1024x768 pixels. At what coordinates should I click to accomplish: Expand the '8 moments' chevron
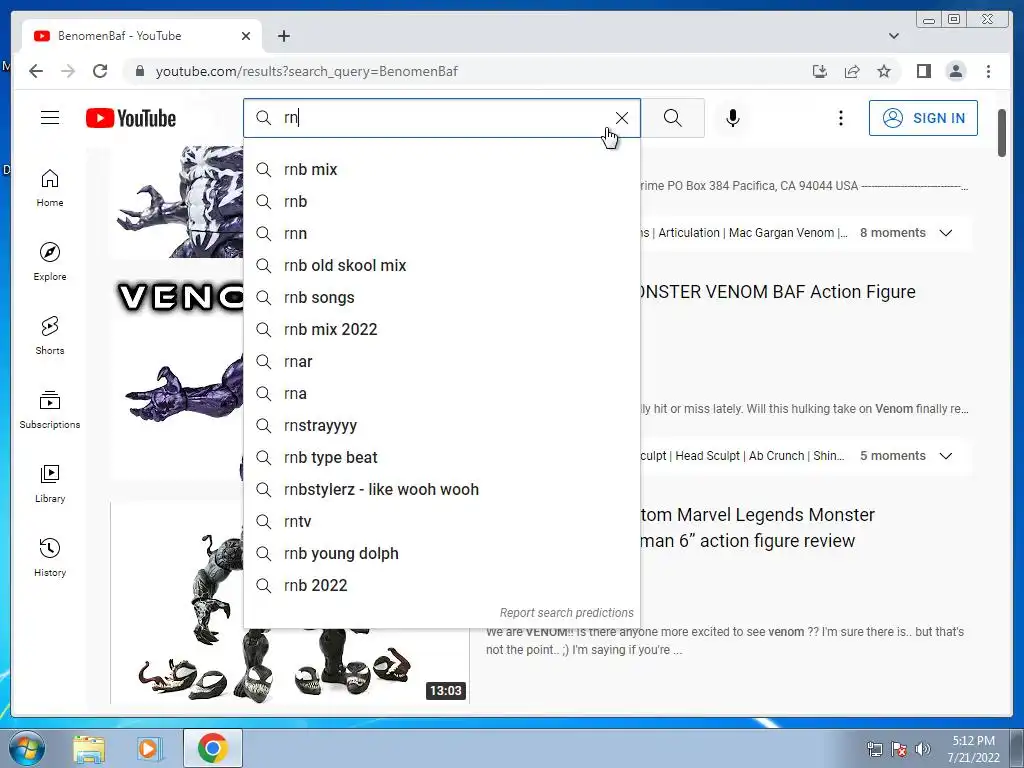tap(946, 233)
